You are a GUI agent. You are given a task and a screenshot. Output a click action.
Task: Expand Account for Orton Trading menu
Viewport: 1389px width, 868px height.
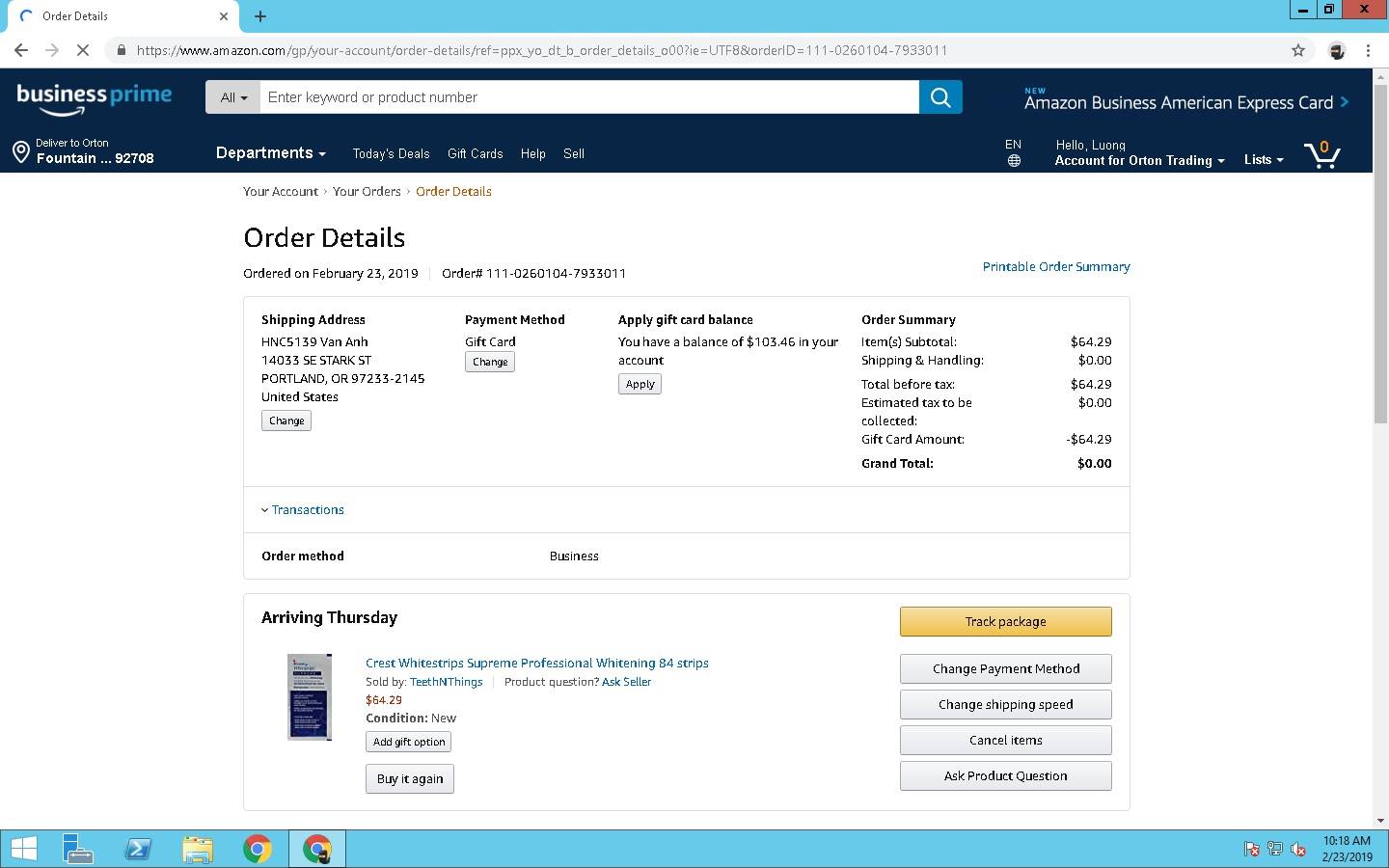tap(1138, 161)
